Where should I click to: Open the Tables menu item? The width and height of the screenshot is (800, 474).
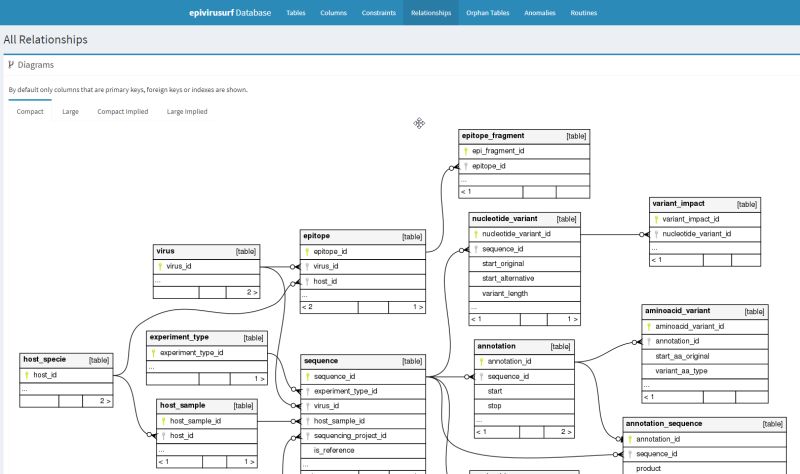(x=296, y=13)
